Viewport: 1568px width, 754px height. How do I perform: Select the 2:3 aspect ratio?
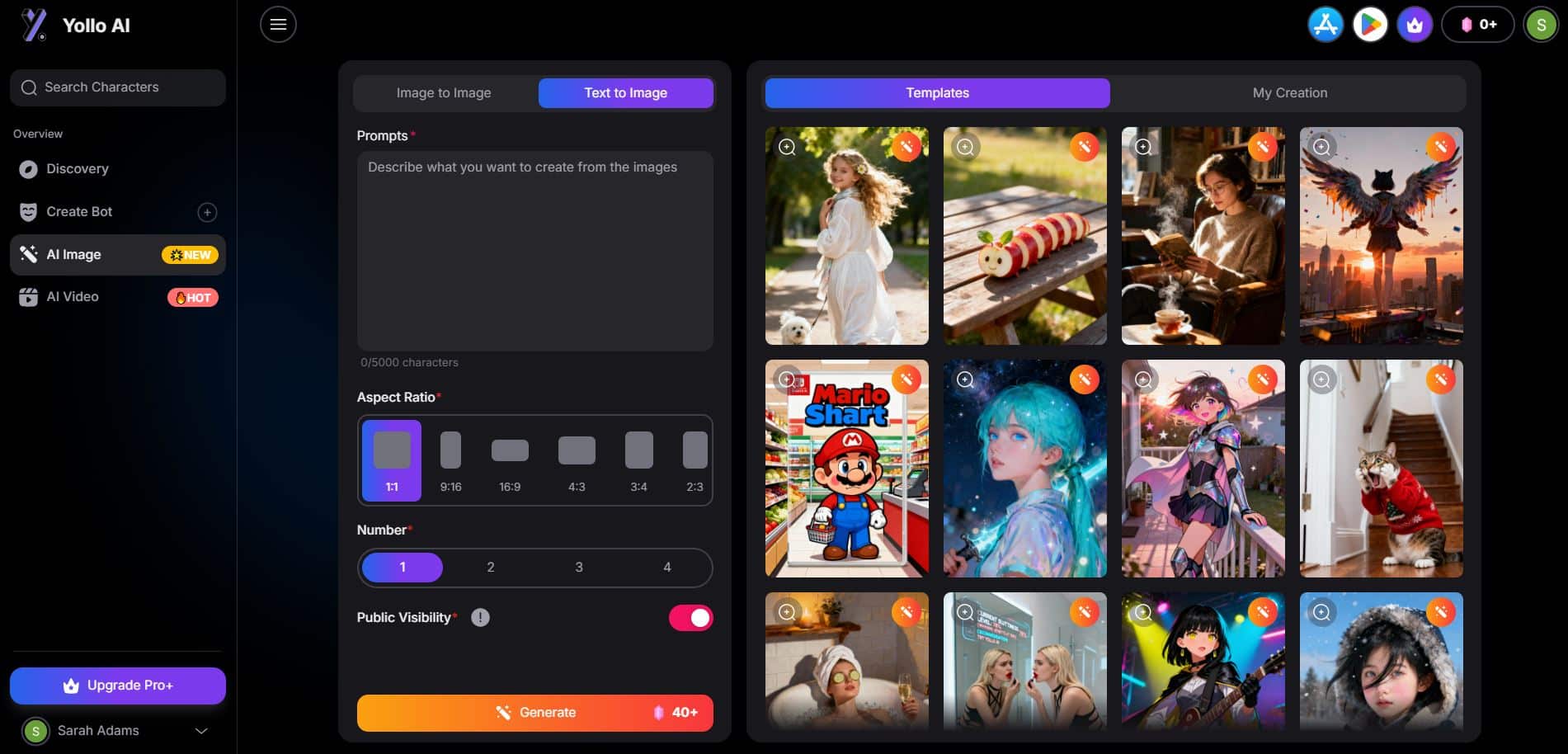click(x=695, y=460)
